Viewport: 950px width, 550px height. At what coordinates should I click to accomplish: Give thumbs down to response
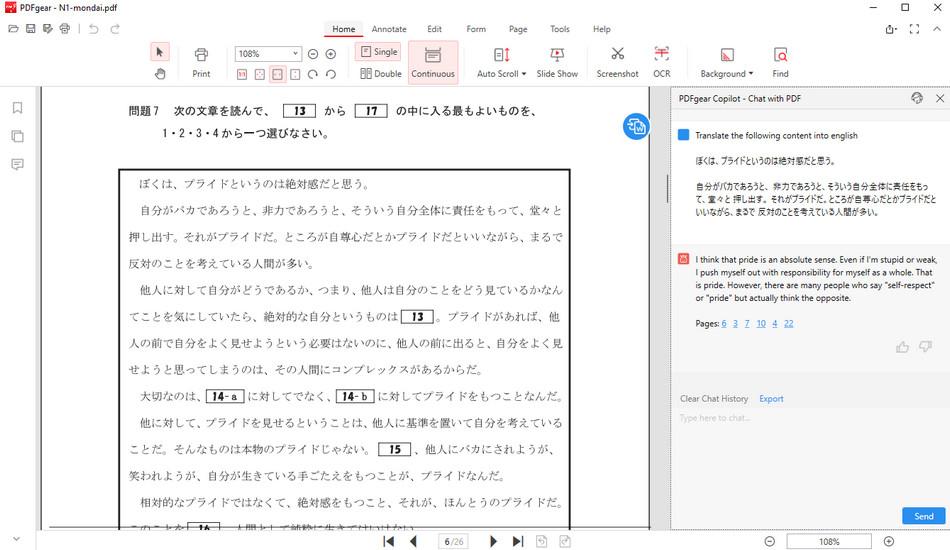point(925,346)
